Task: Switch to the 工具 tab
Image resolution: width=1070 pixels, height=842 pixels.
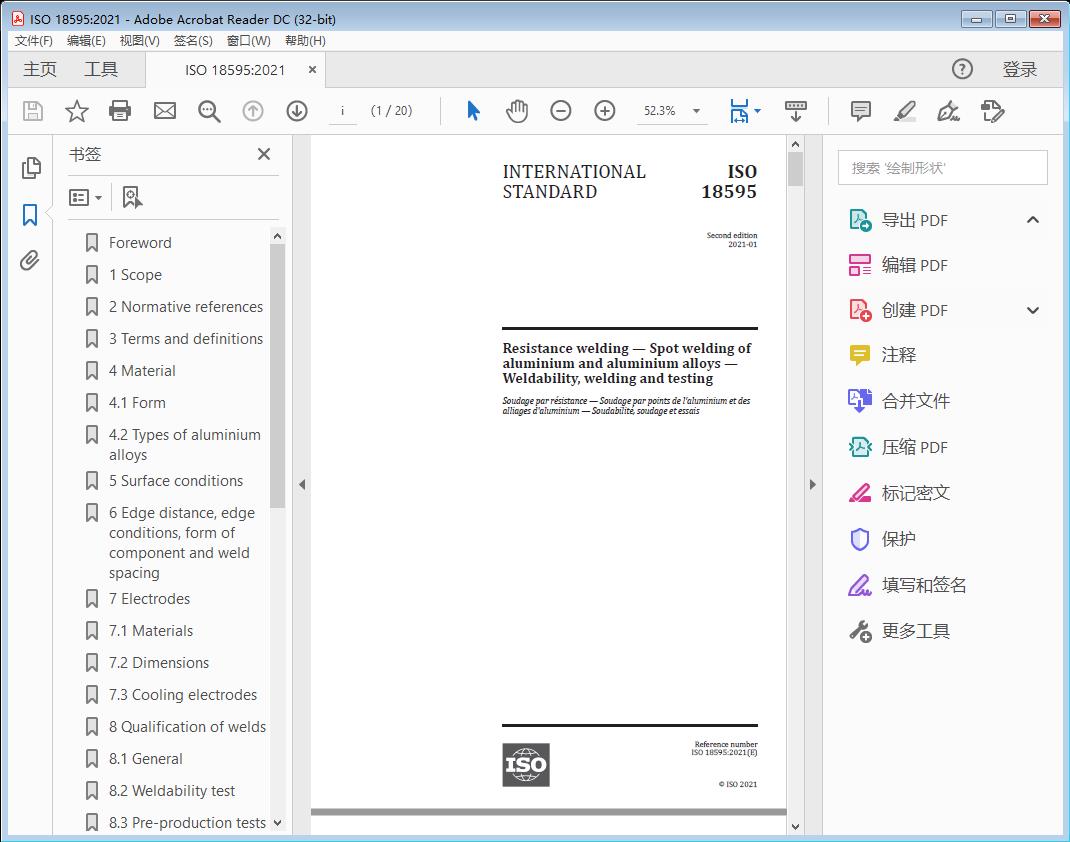Action: point(101,69)
